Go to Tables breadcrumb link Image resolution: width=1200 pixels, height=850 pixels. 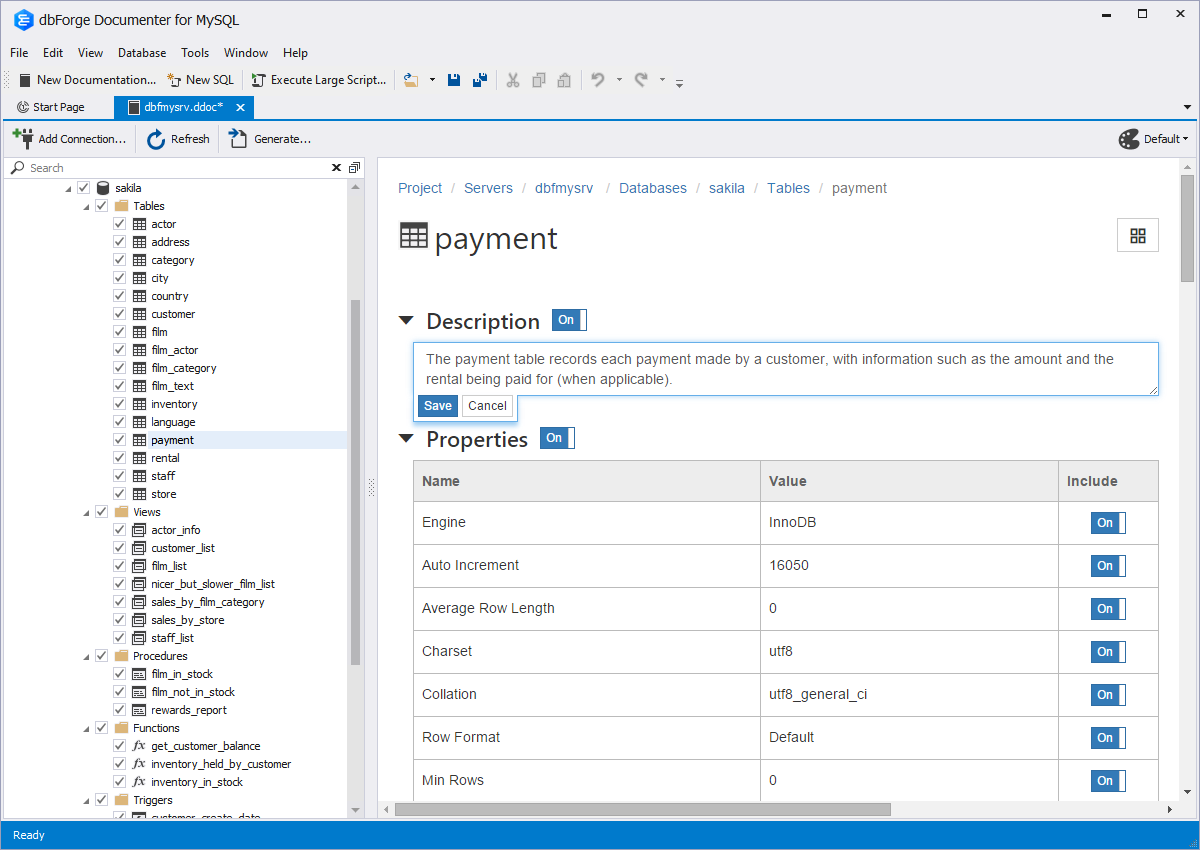[x=788, y=188]
